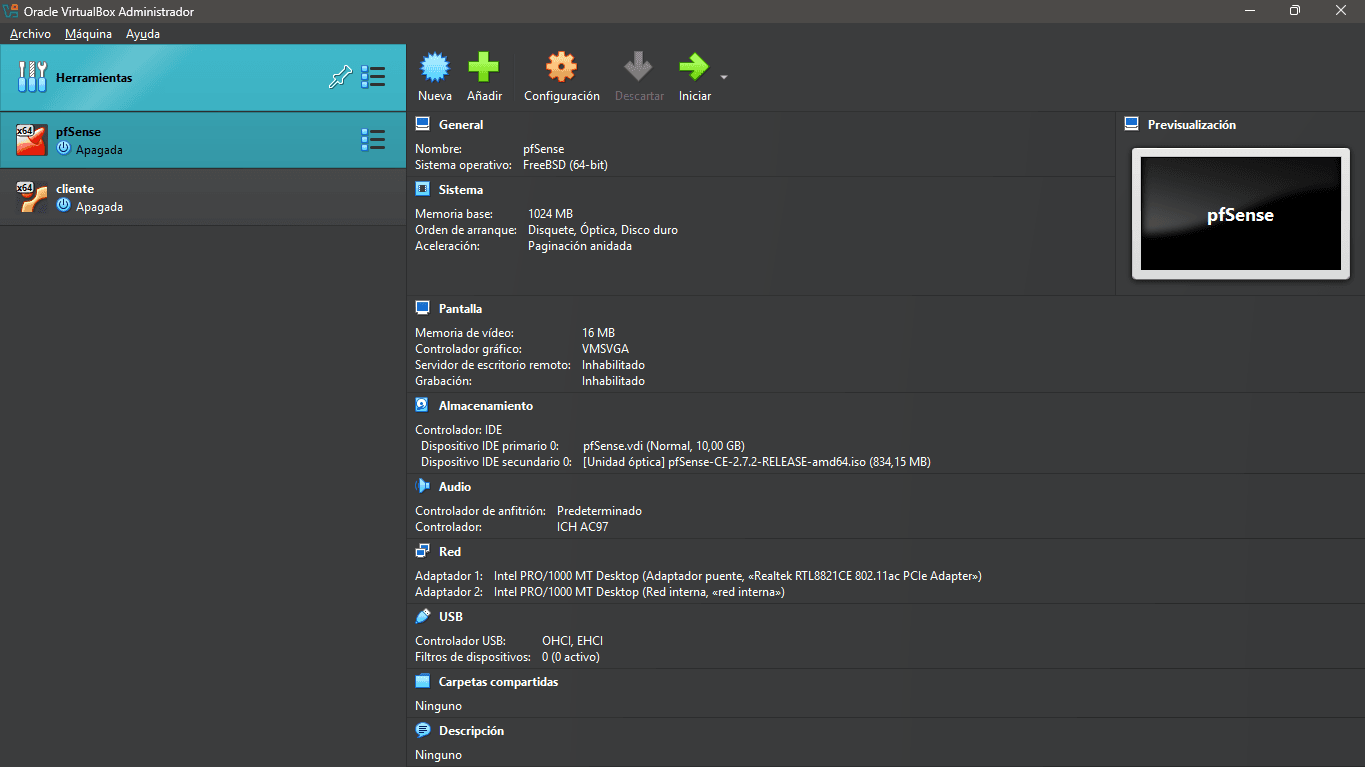The image size is (1365, 767).
Task: Click the cliente VM OS icon
Action: (x=32, y=197)
